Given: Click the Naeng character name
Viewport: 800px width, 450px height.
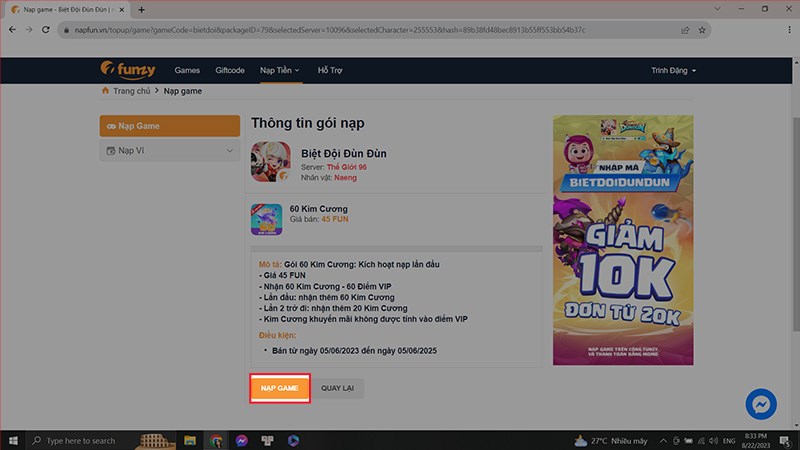Looking at the screenshot, I should pos(345,178).
